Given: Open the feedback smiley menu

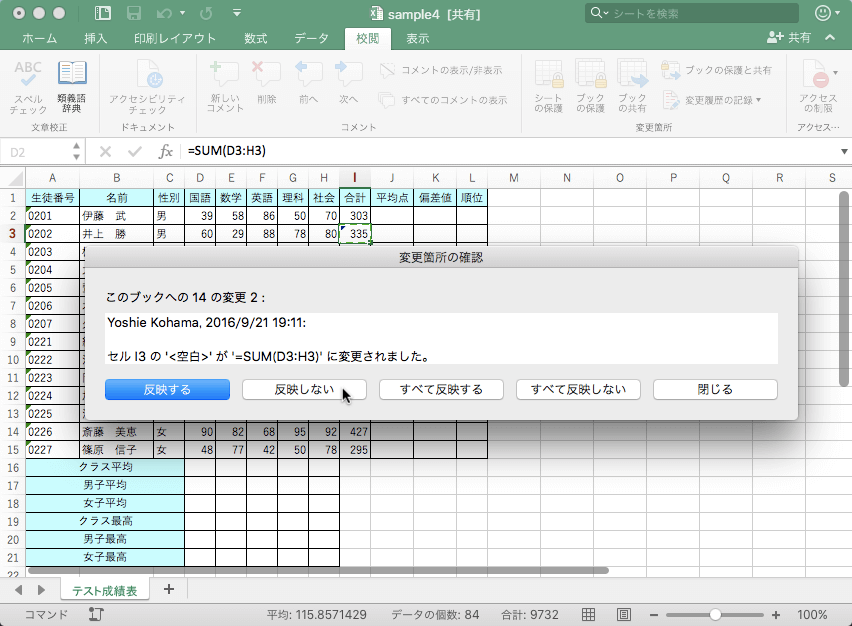Looking at the screenshot, I should coord(827,13).
